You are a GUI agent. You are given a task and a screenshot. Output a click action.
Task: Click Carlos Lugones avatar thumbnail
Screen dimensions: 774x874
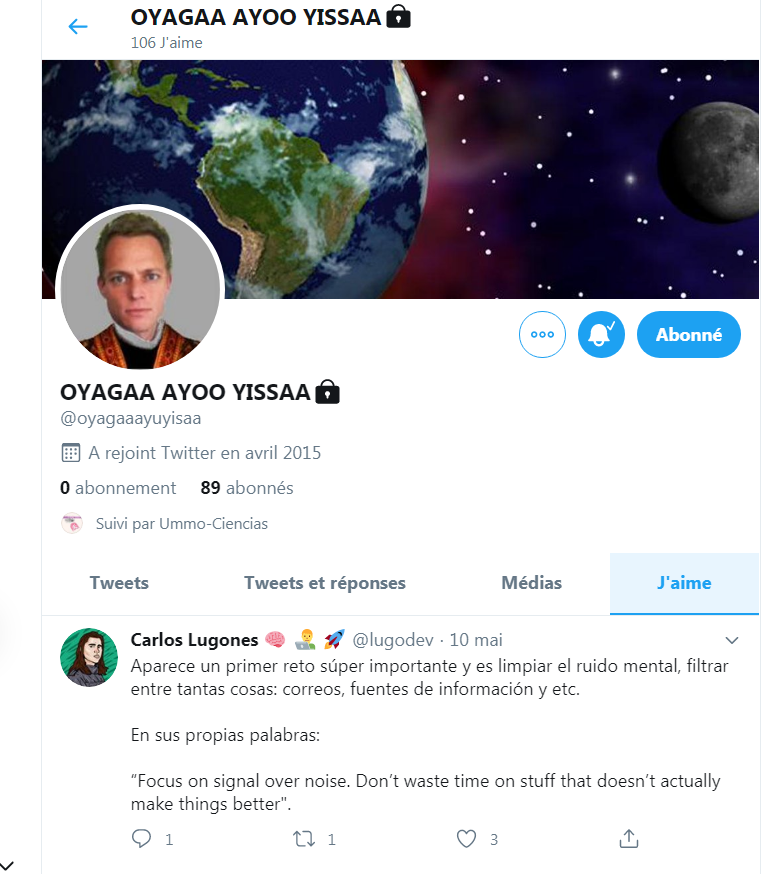[89, 657]
